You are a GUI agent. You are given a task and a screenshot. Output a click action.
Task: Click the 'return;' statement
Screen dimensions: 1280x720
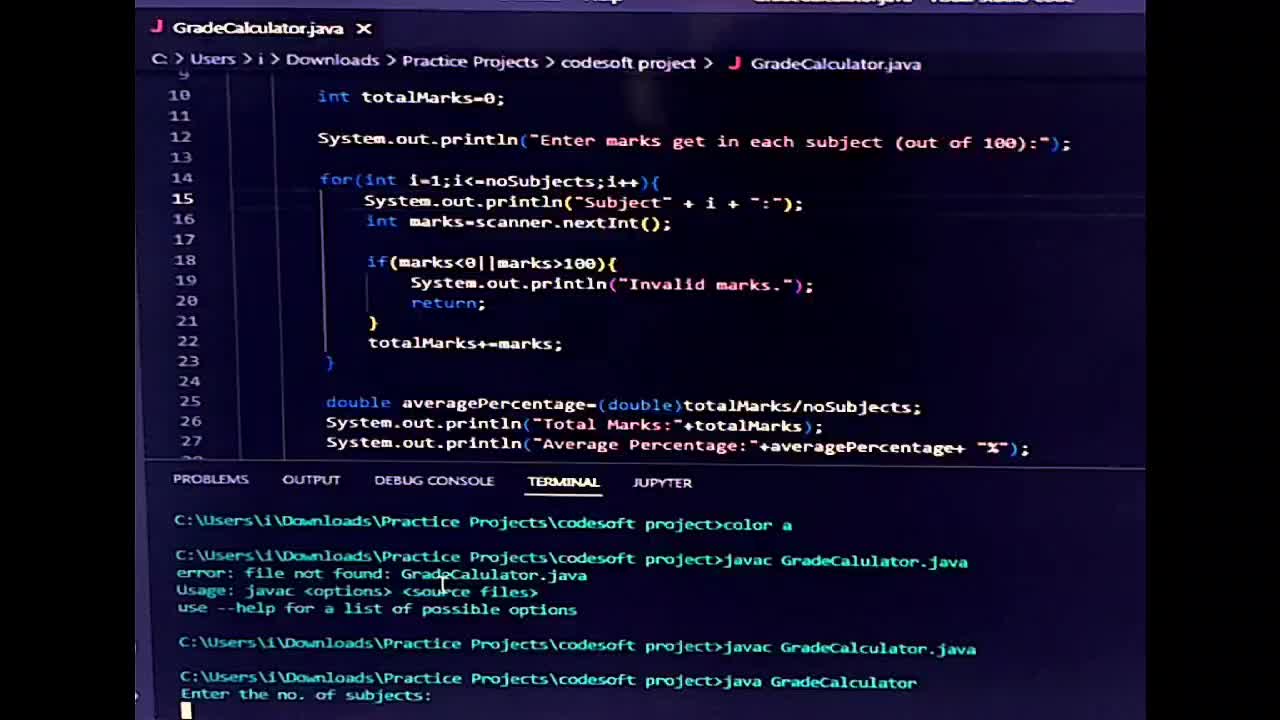[x=448, y=303]
